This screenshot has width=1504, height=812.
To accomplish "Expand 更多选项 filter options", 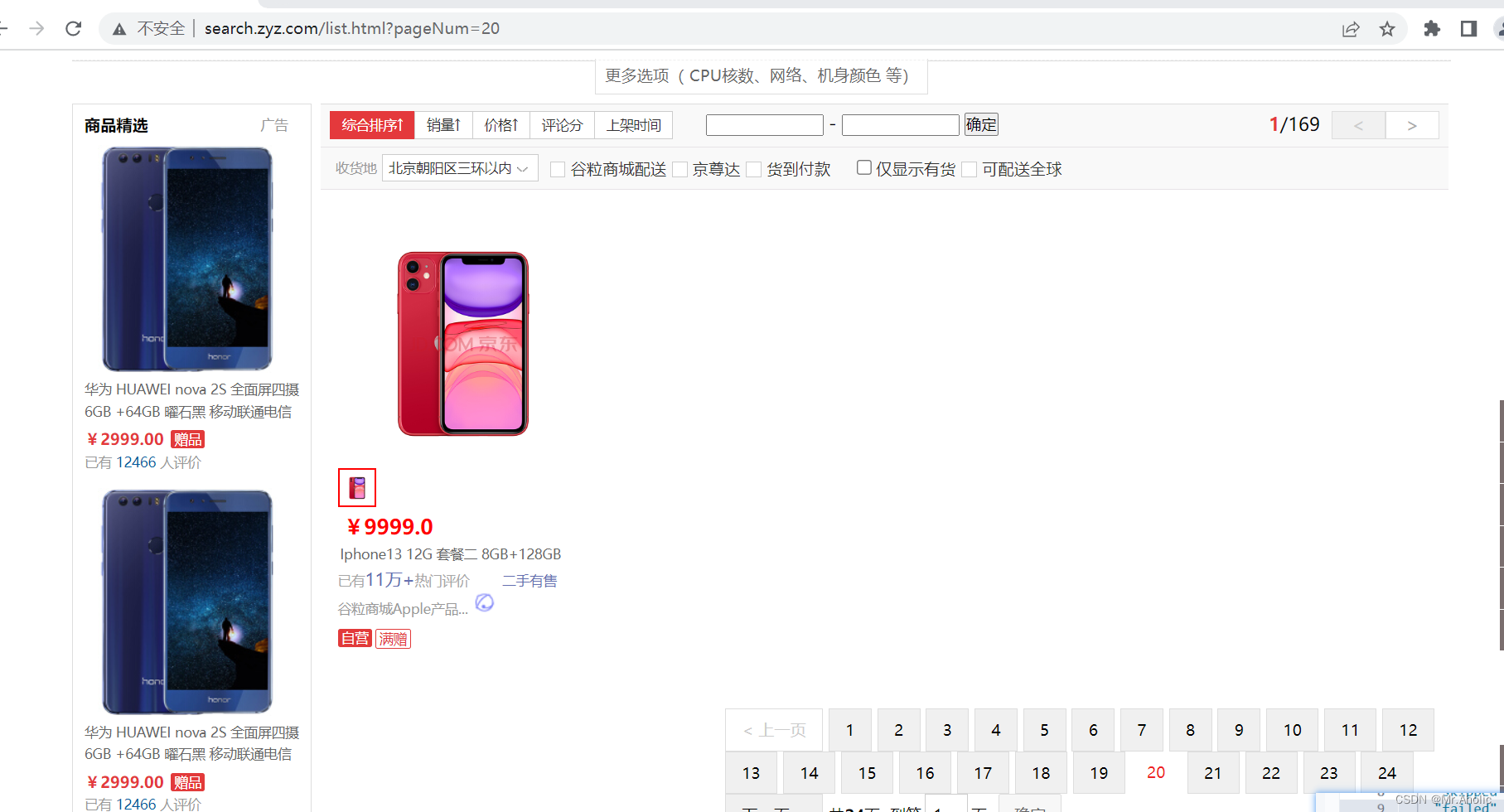I will 762,76.
